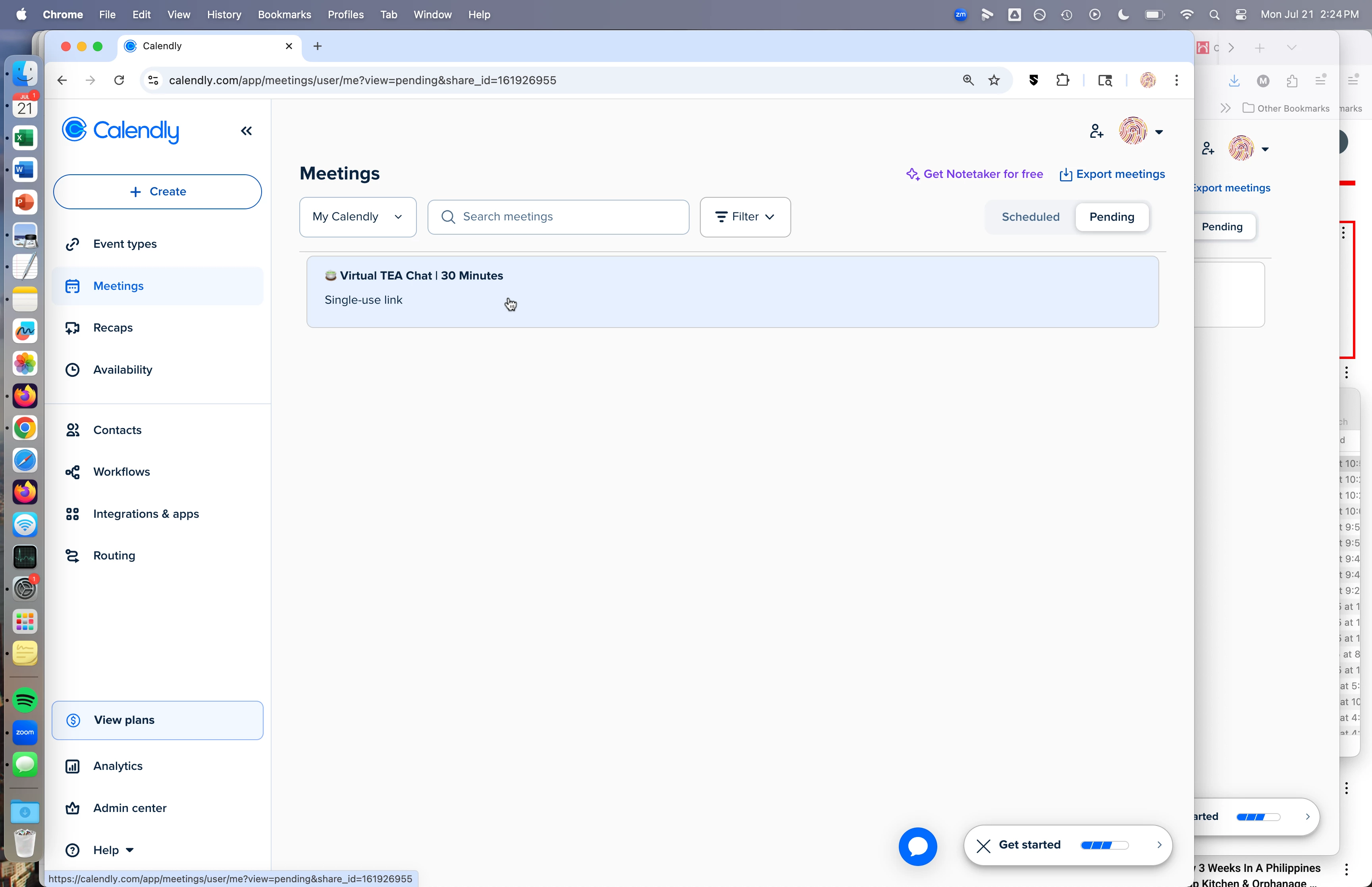Viewport: 1372px width, 887px height.
Task: Click the View plans button
Action: 157,720
